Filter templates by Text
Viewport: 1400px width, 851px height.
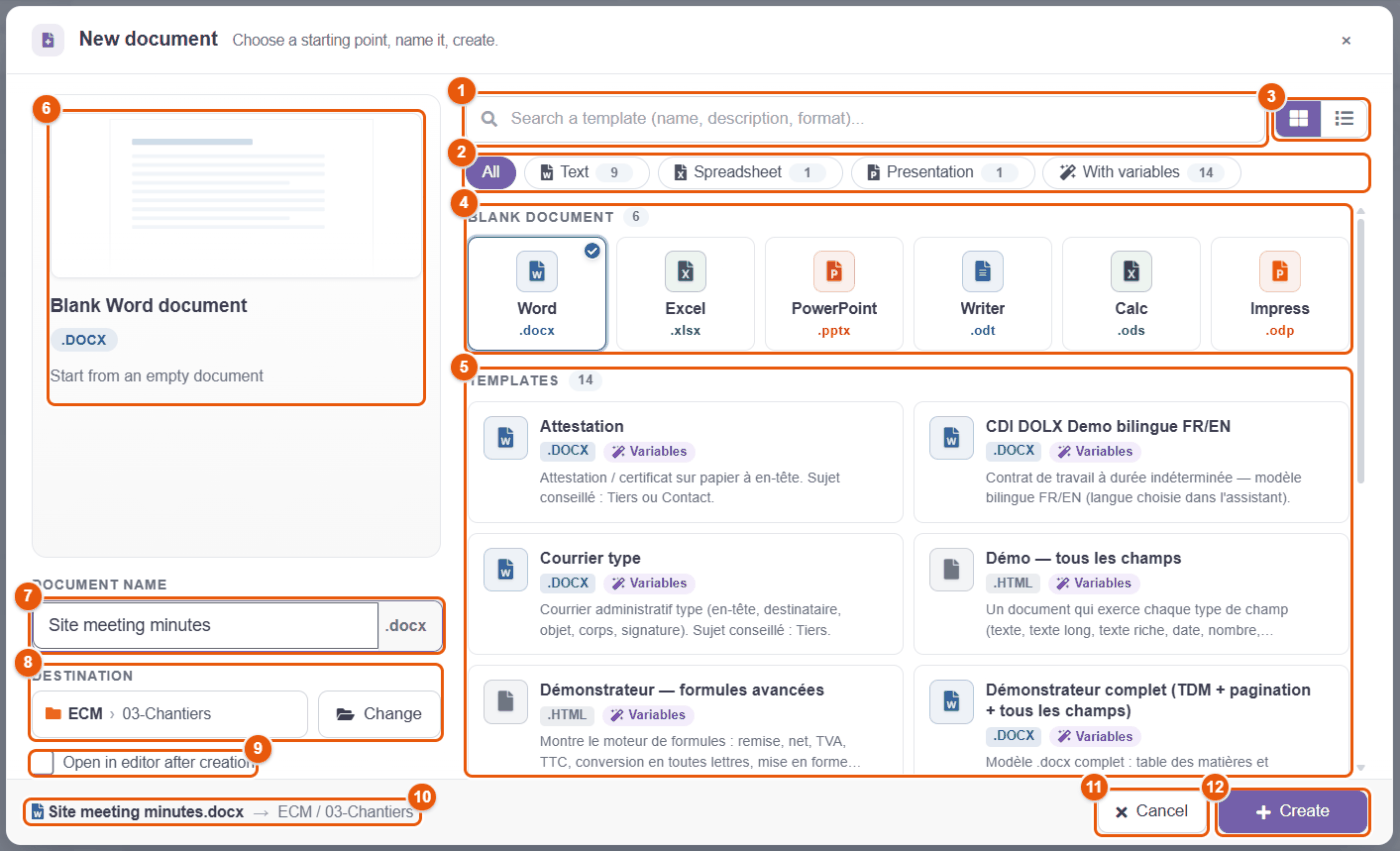pyautogui.click(x=587, y=172)
